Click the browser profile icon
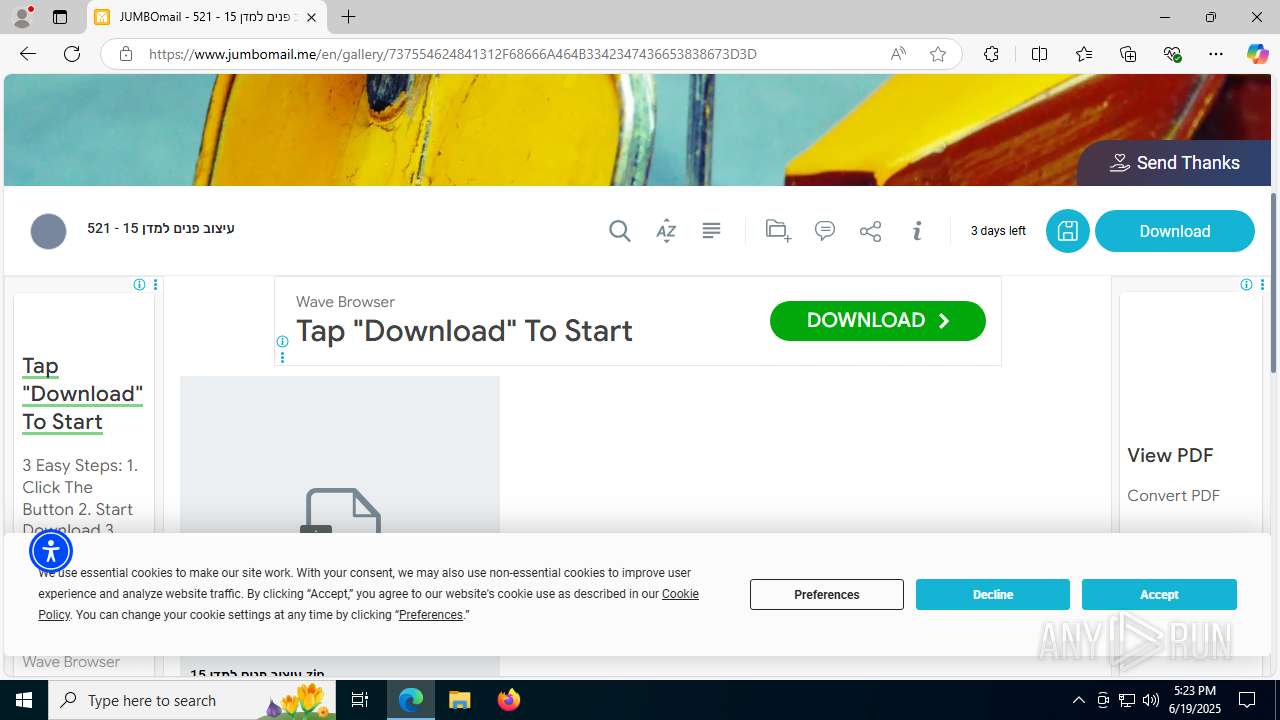The image size is (1280, 720). 22,17
